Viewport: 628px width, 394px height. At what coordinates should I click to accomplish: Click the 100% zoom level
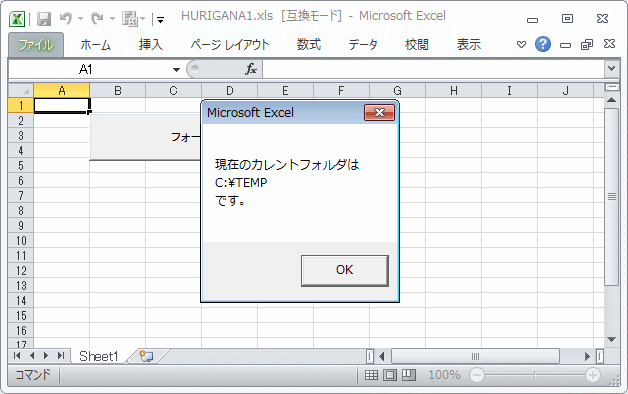pos(444,375)
